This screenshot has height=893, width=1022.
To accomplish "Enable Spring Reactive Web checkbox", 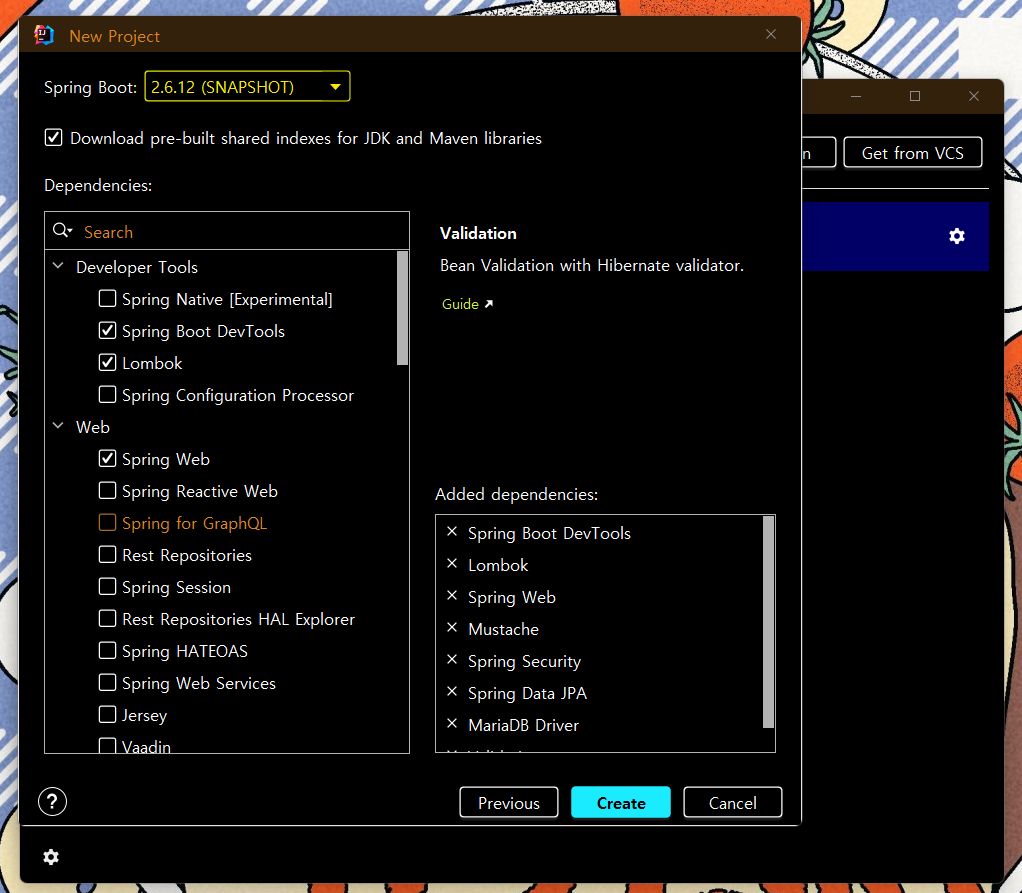I will pyautogui.click(x=108, y=490).
